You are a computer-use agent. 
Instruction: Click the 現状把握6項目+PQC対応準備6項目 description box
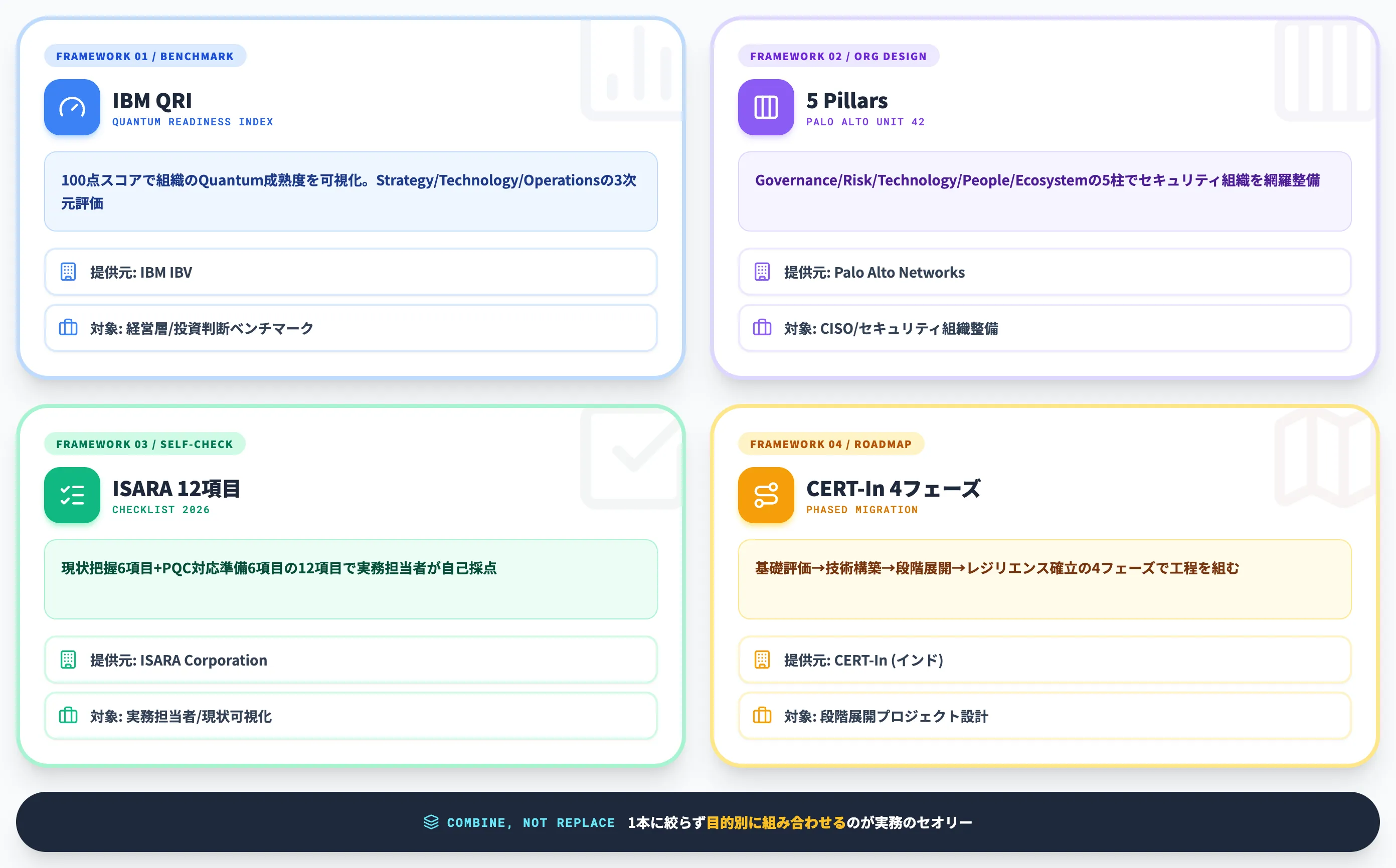point(351,579)
